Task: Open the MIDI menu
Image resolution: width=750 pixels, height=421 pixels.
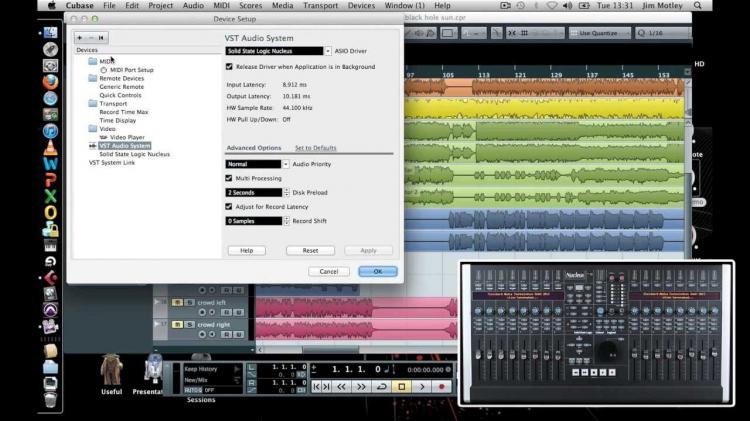Action: click(221, 6)
